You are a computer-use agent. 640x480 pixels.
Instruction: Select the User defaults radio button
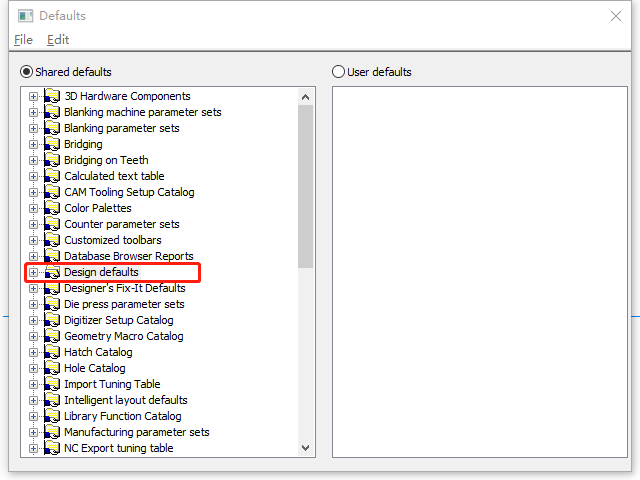[x=338, y=72]
